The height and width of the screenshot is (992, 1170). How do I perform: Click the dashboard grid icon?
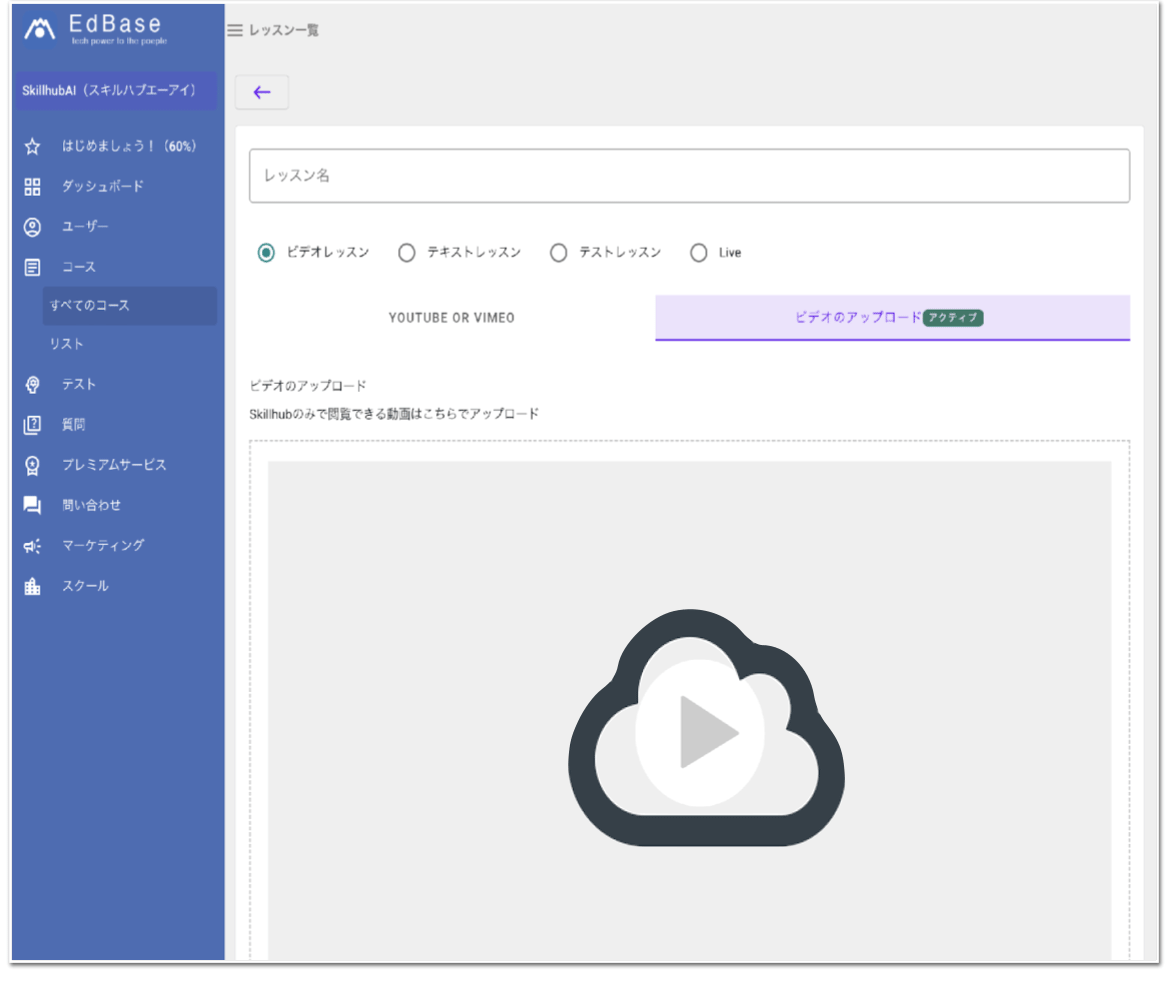(x=32, y=187)
